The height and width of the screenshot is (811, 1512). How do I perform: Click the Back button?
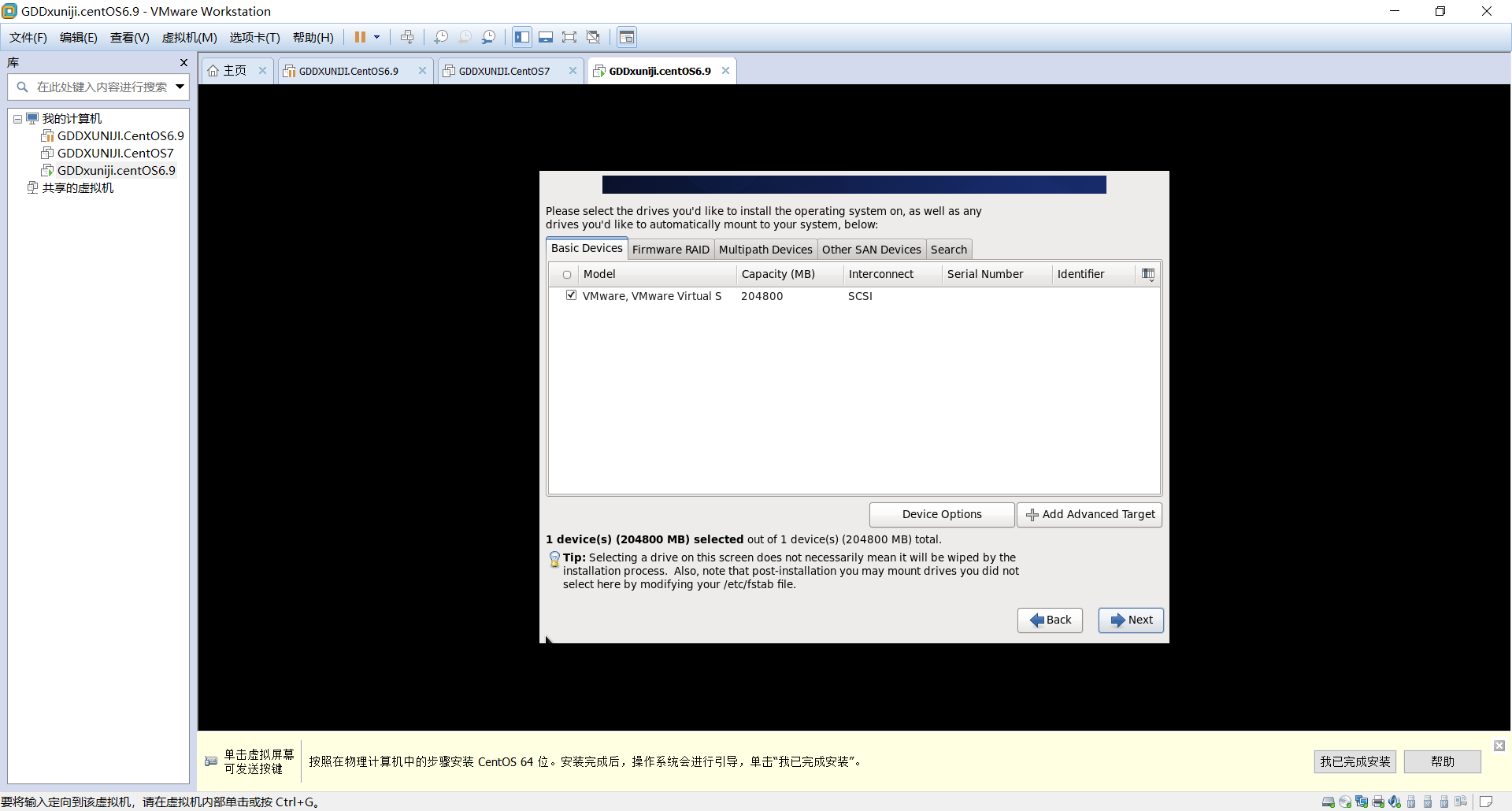[x=1050, y=620]
